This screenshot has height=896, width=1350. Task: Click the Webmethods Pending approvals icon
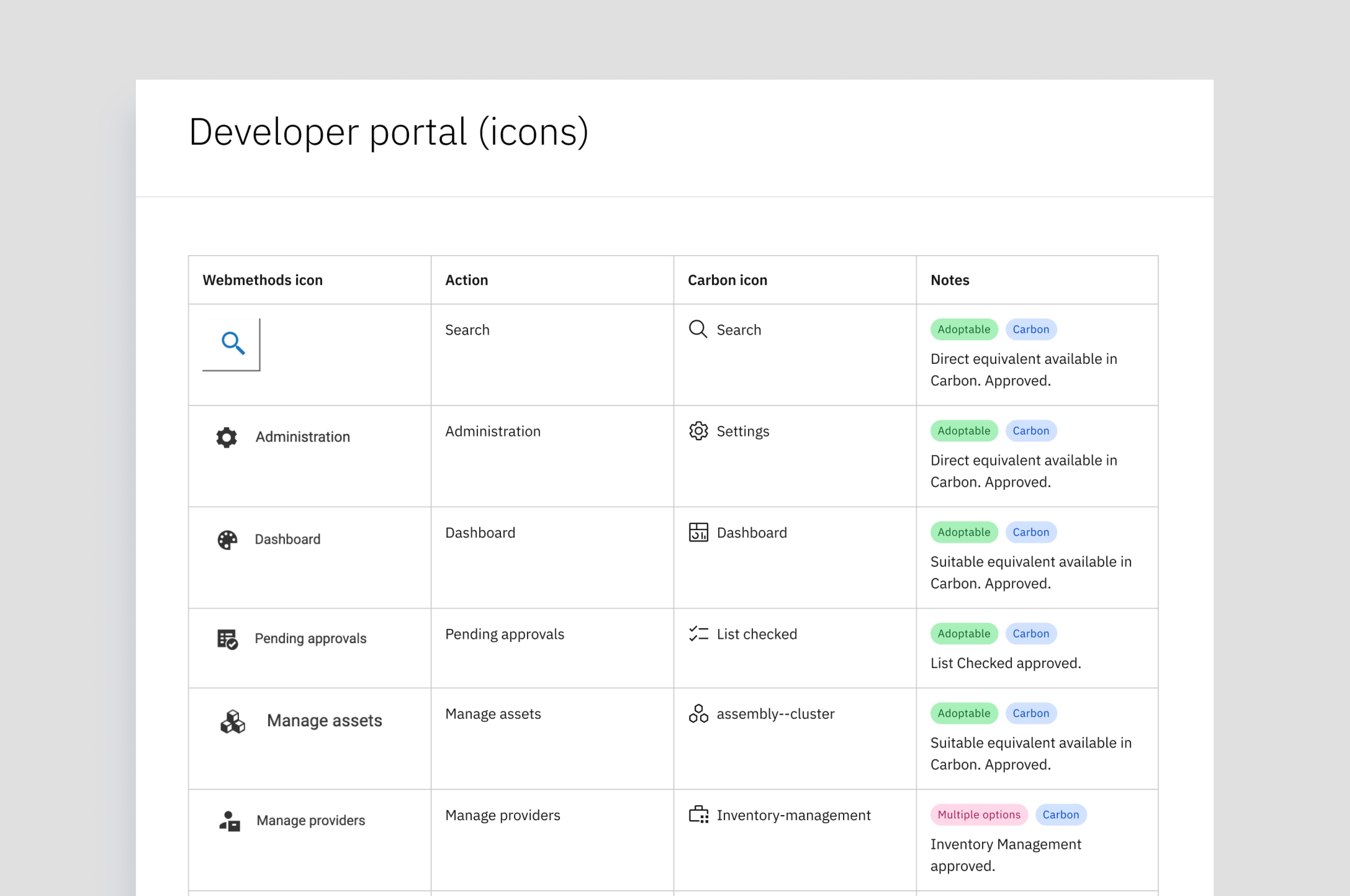(227, 639)
